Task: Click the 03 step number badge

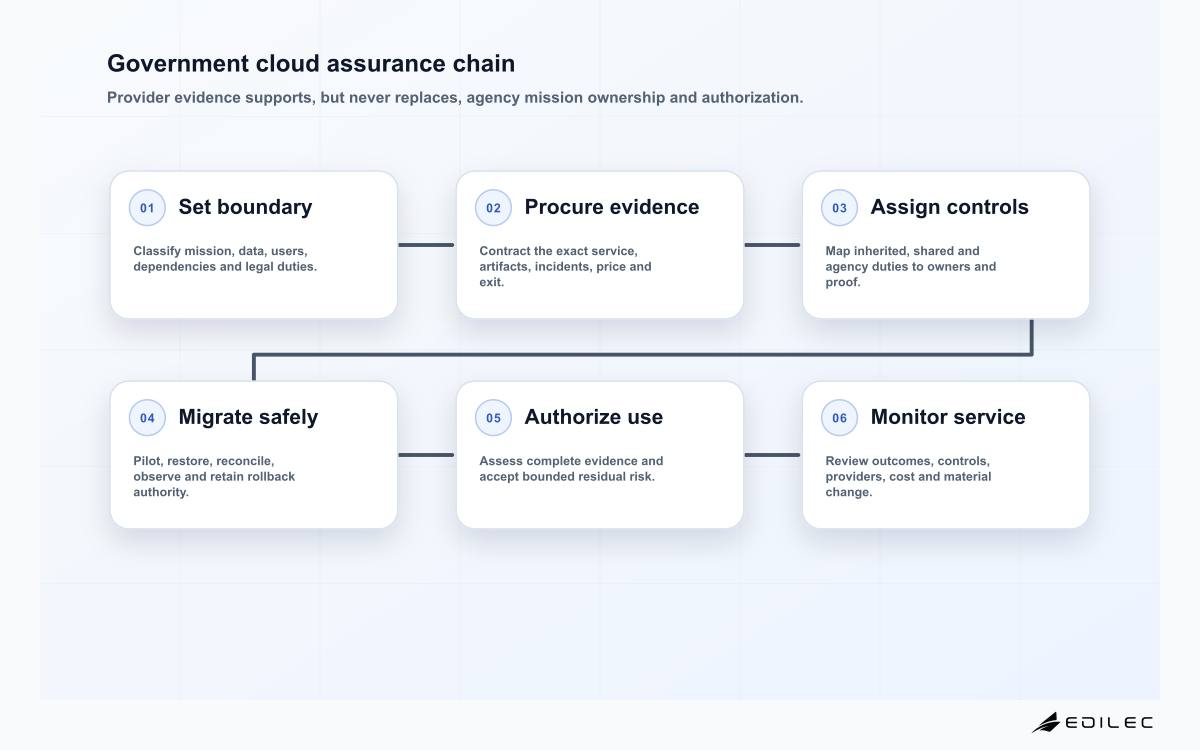Action: (x=839, y=208)
